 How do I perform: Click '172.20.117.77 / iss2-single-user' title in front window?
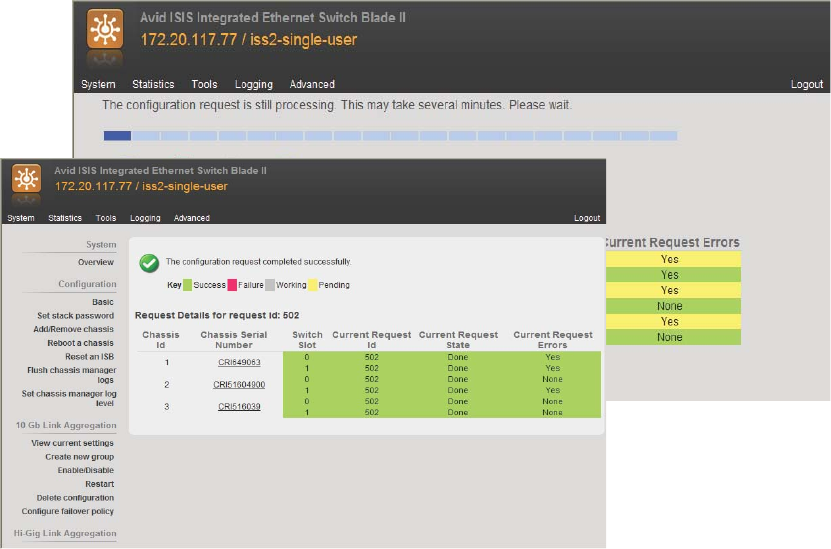point(142,187)
